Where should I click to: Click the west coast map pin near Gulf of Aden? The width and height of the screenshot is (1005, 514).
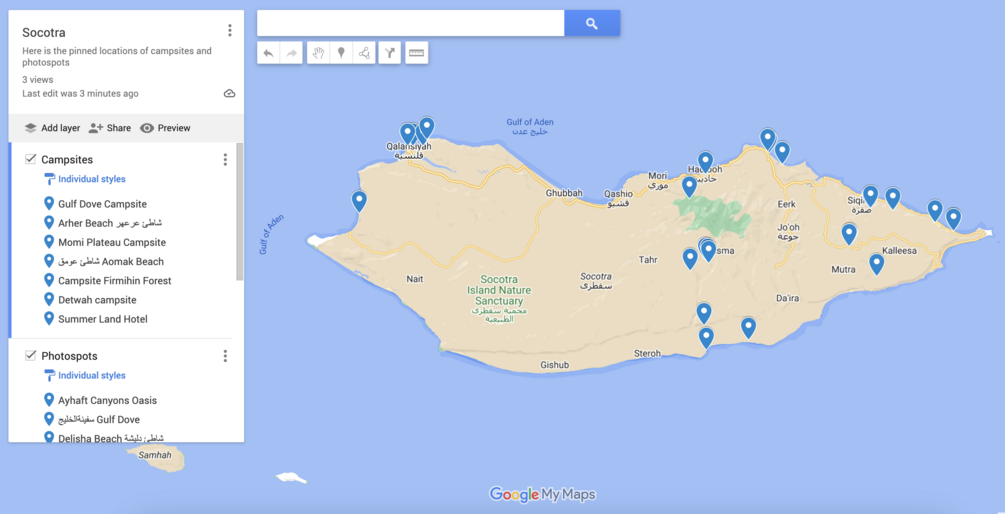pyautogui.click(x=360, y=201)
